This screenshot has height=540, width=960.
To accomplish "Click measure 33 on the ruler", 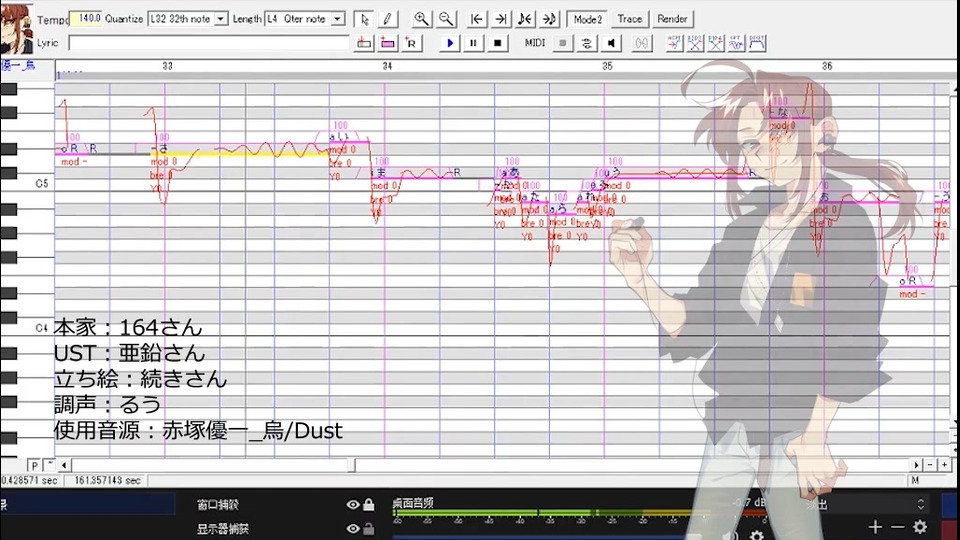I will point(168,66).
